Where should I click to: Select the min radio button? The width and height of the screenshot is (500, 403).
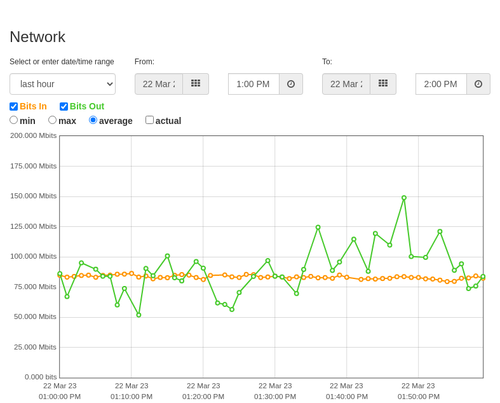13,120
